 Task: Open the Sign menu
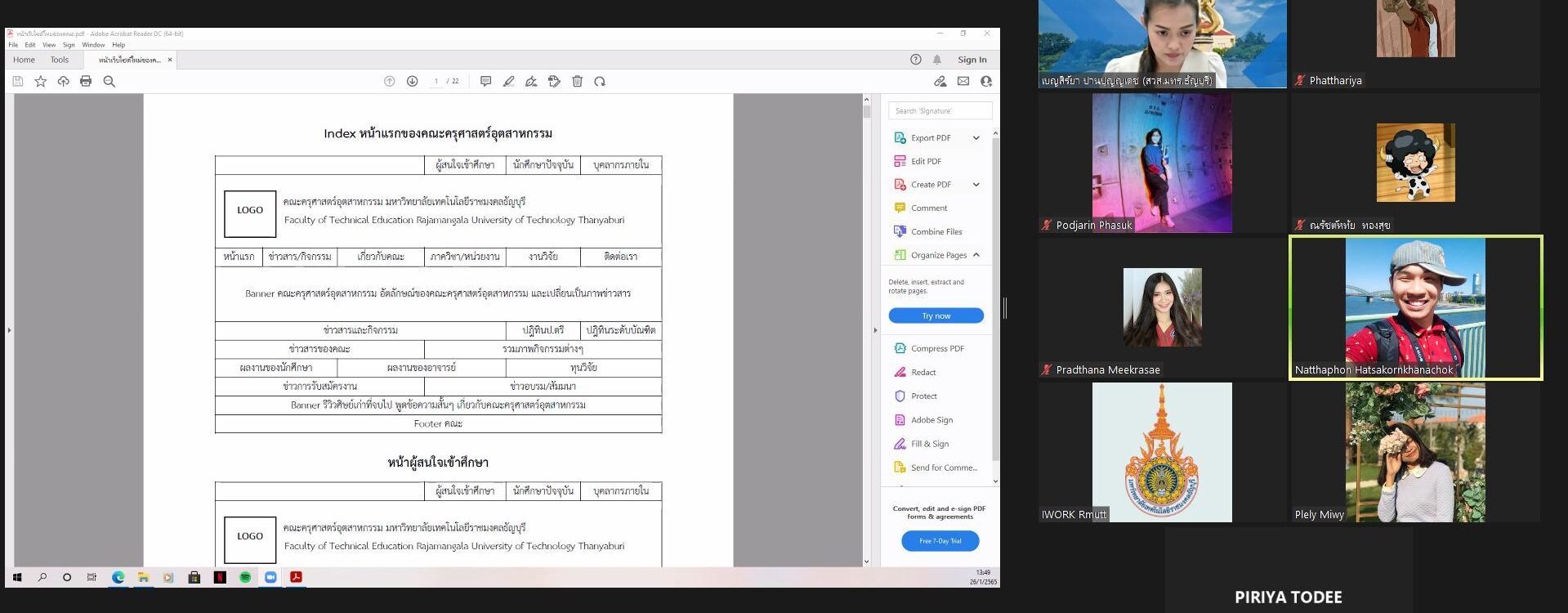(x=69, y=45)
